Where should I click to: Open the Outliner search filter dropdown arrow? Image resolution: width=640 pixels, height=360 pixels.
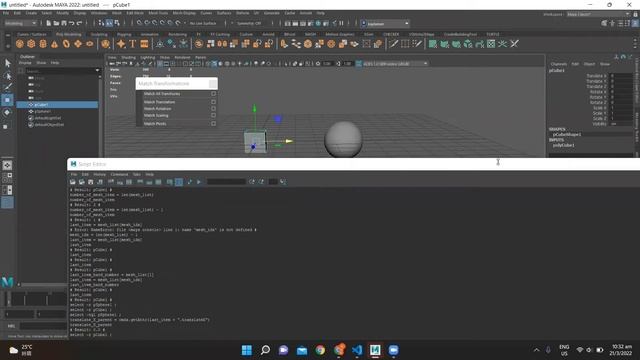(97, 70)
